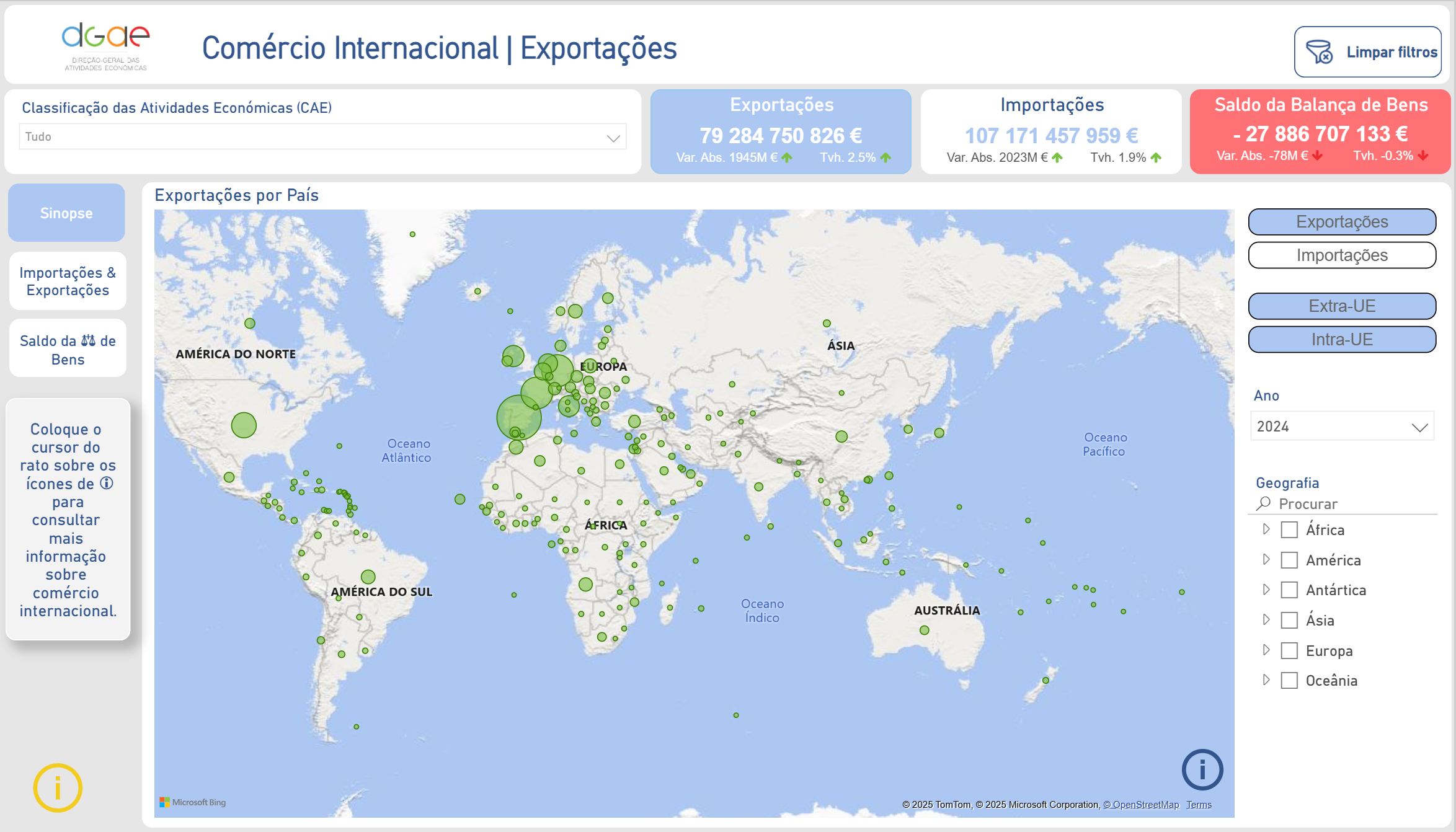Click the large bubble over United States
Image resolution: width=1456 pixels, height=832 pixels.
point(244,425)
